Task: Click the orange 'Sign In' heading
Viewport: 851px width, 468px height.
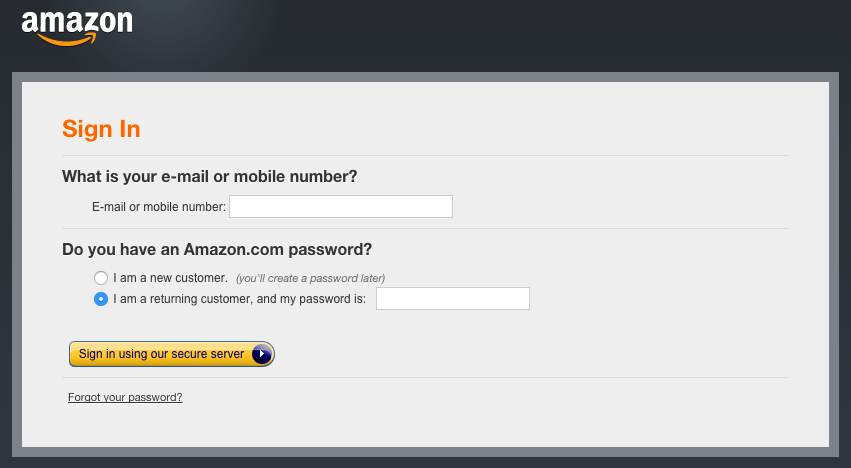Action: 101,129
